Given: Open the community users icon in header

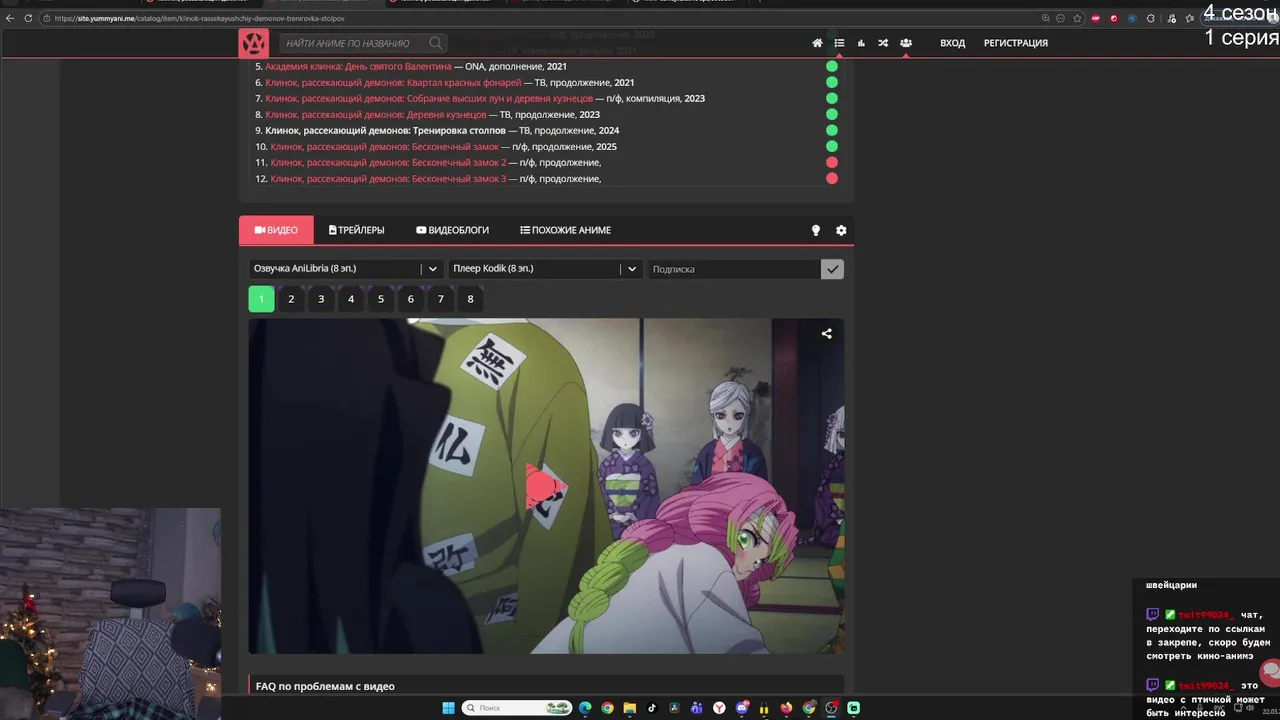Looking at the screenshot, I should pos(905,43).
